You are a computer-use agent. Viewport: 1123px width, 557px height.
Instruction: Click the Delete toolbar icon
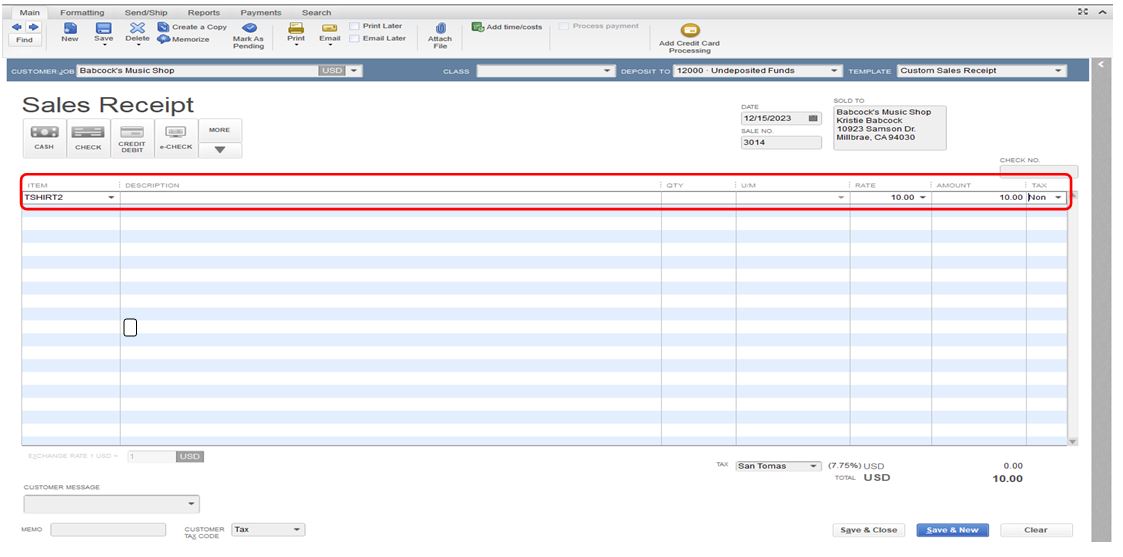coord(138,29)
